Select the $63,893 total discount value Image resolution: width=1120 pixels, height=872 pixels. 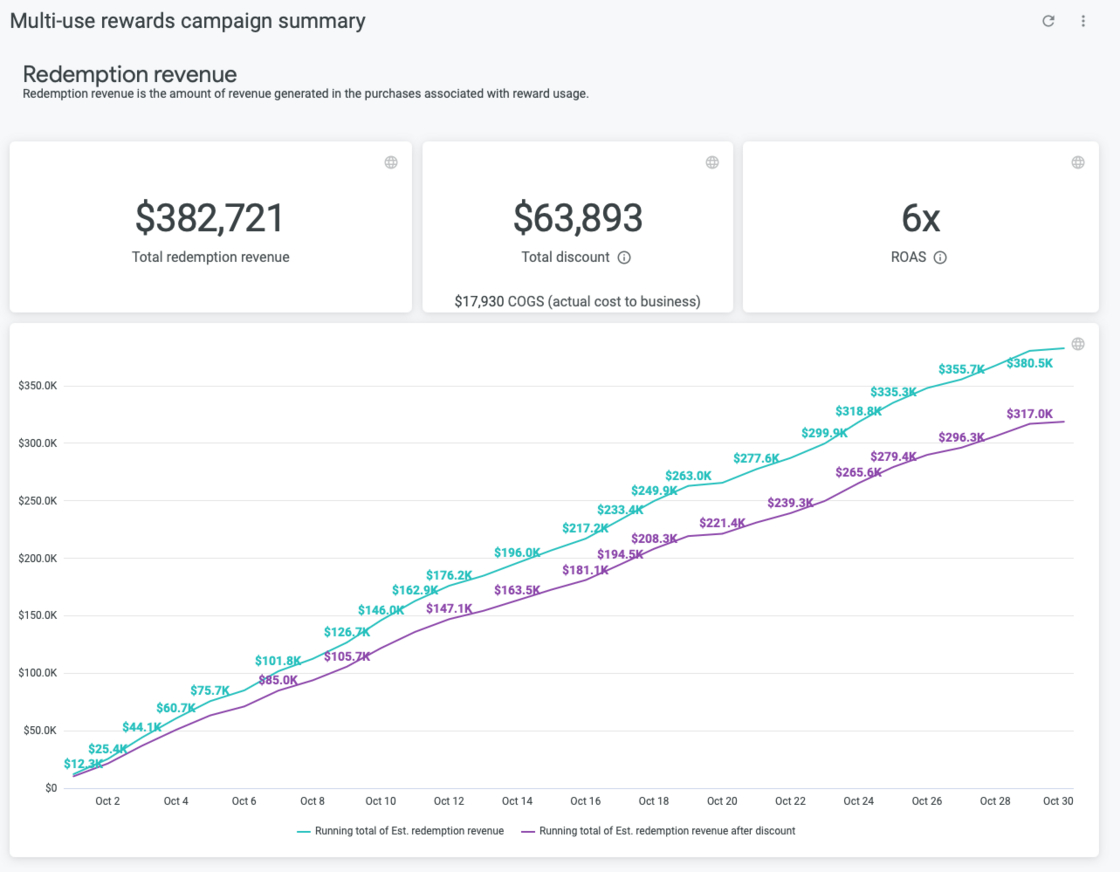(x=578, y=217)
